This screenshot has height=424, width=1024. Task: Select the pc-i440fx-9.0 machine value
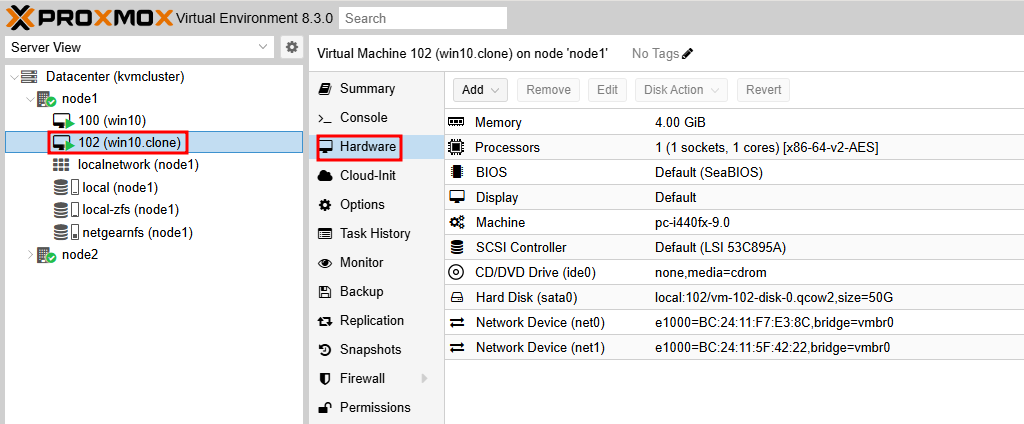pyautogui.click(x=693, y=223)
